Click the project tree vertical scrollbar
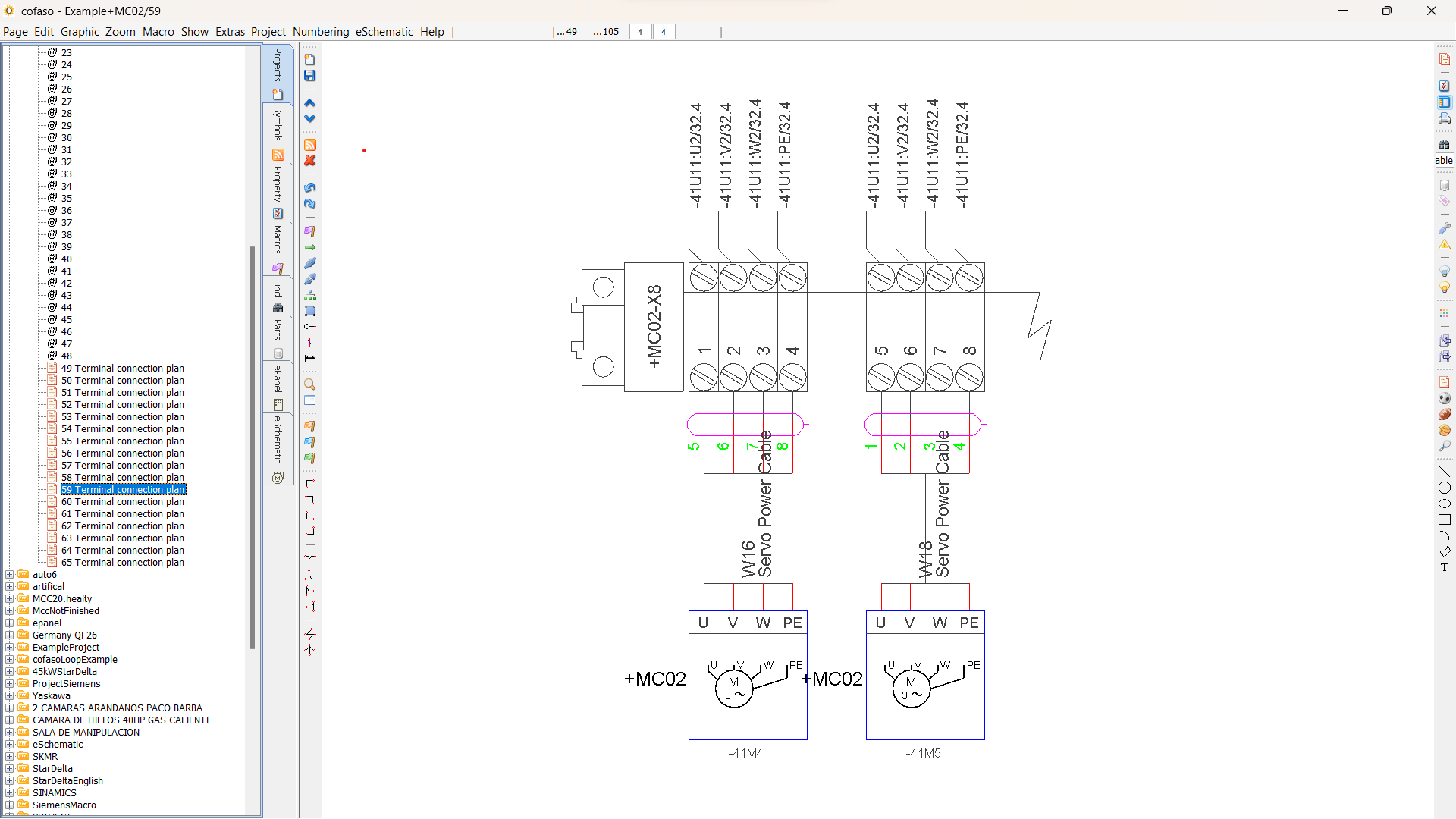The image size is (1456, 819). 252,447
